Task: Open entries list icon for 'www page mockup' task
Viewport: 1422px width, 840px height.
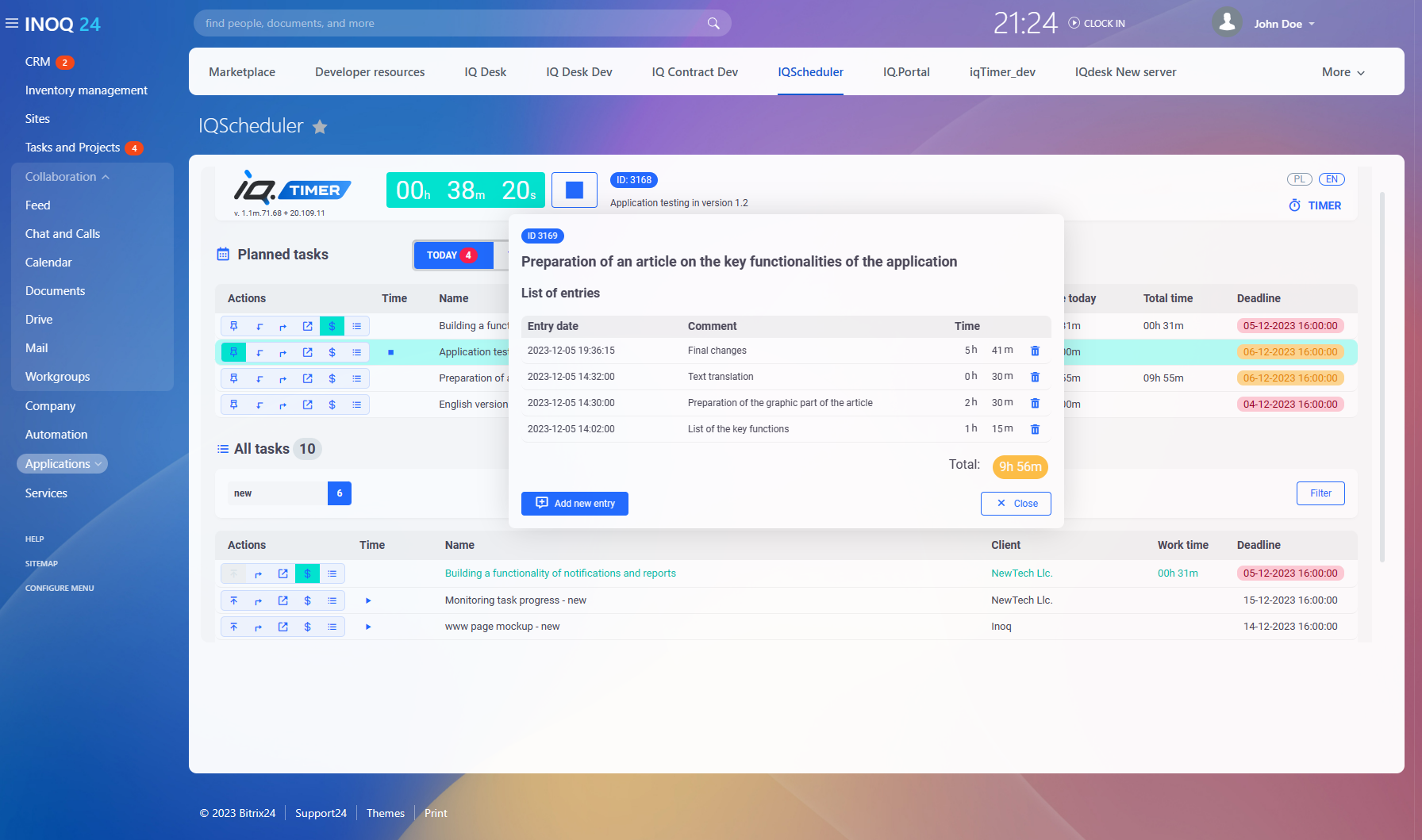Action: [x=332, y=627]
